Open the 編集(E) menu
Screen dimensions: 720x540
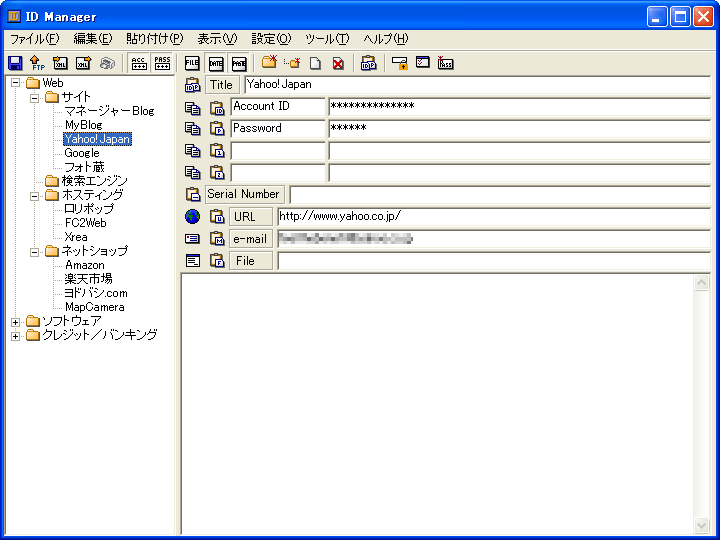[93, 39]
